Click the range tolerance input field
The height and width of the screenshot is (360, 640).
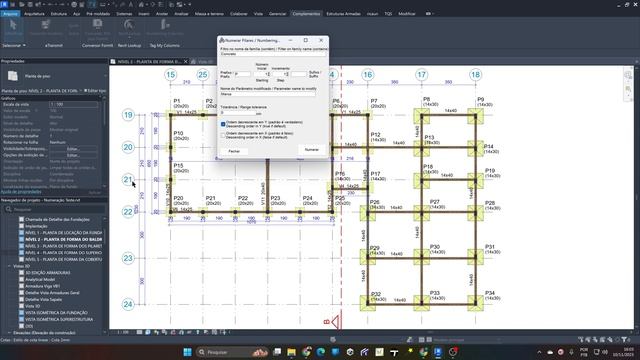pos(238,113)
